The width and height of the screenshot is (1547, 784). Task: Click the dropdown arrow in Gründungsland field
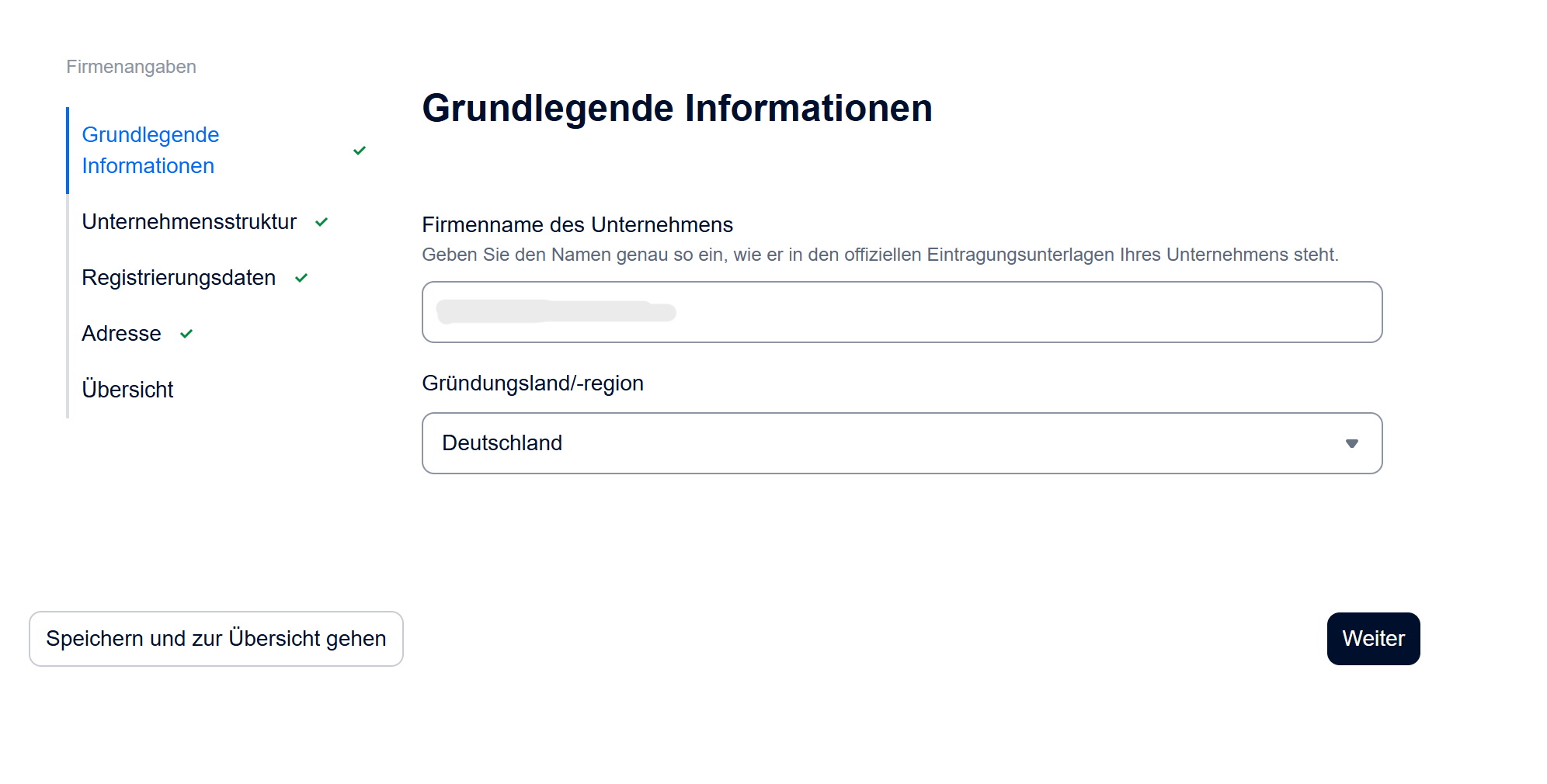point(1351,443)
